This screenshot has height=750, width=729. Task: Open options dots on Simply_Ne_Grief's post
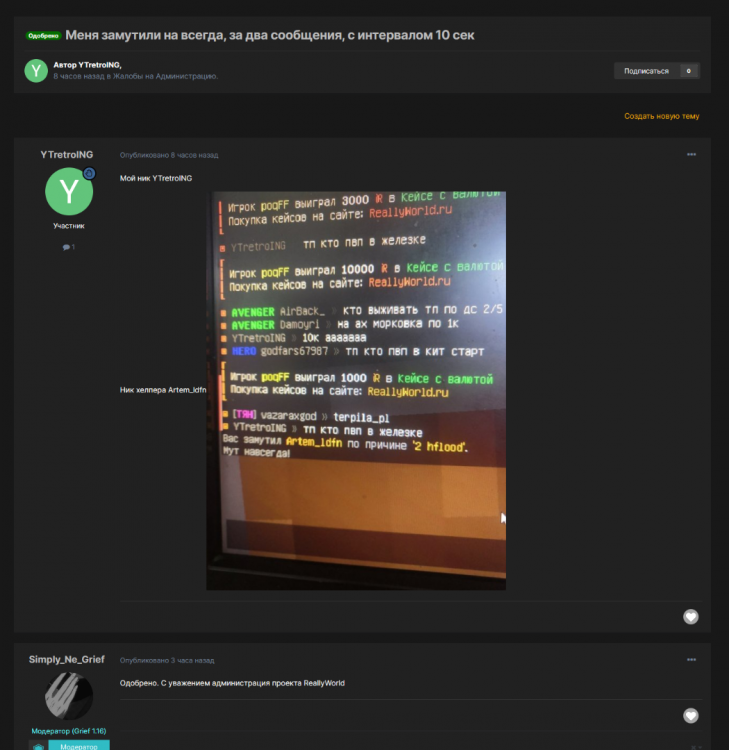(x=691, y=660)
